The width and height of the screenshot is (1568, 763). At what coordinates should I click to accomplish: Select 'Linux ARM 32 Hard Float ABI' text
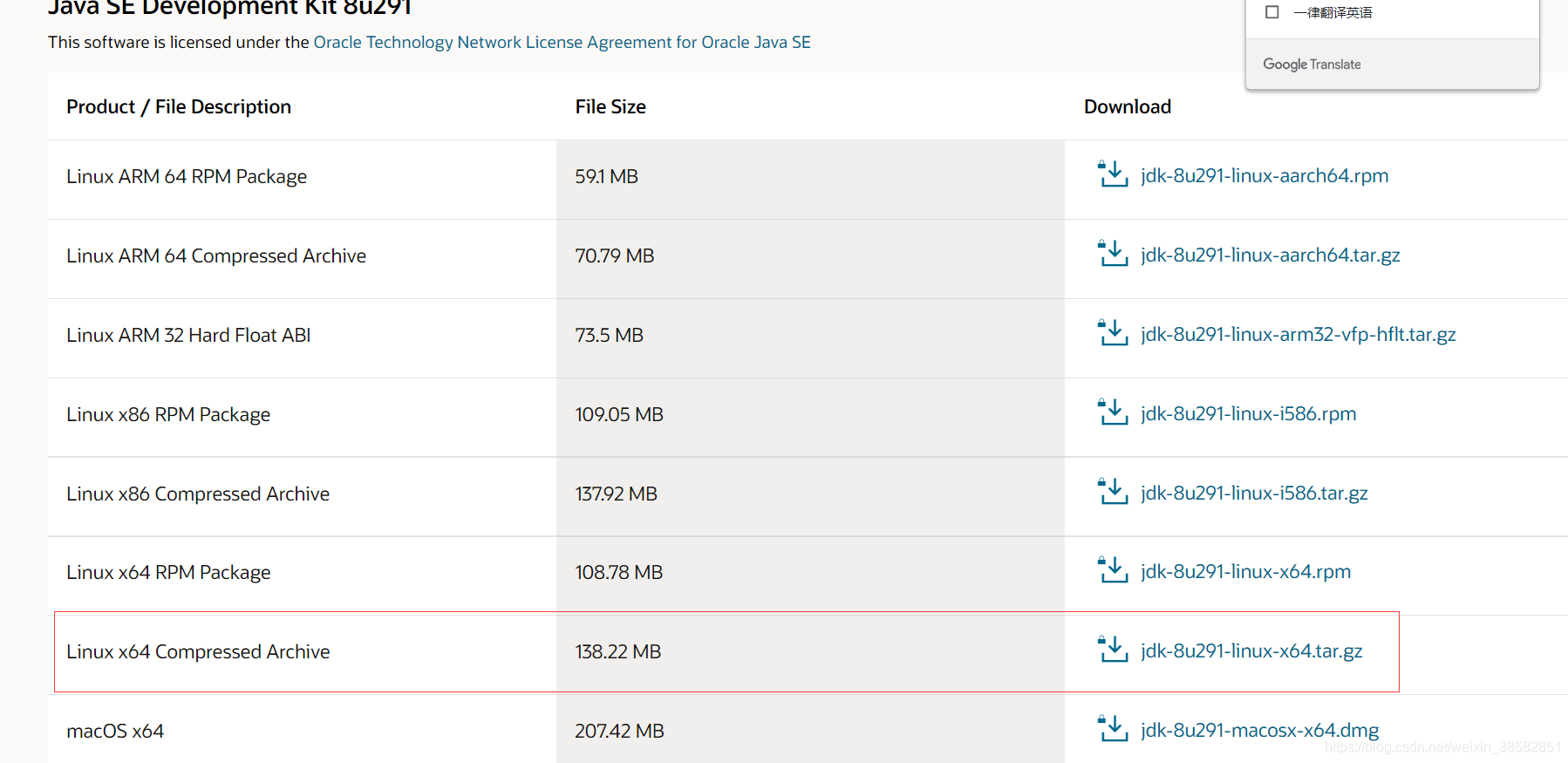tap(188, 335)
